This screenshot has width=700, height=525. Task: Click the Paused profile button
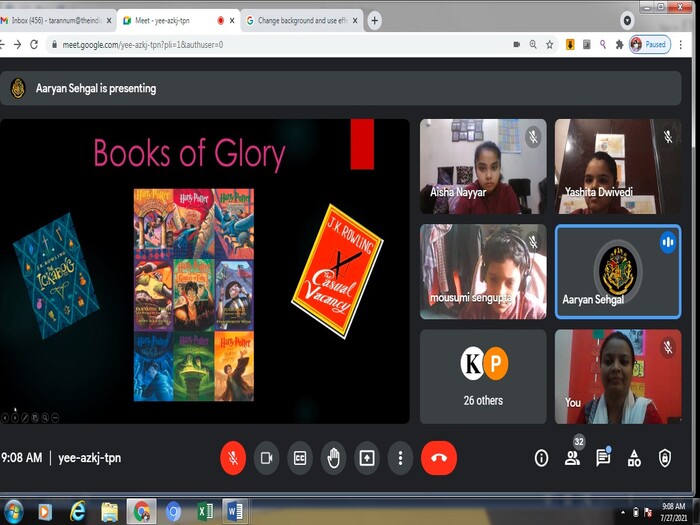click(x=650, y=44)
